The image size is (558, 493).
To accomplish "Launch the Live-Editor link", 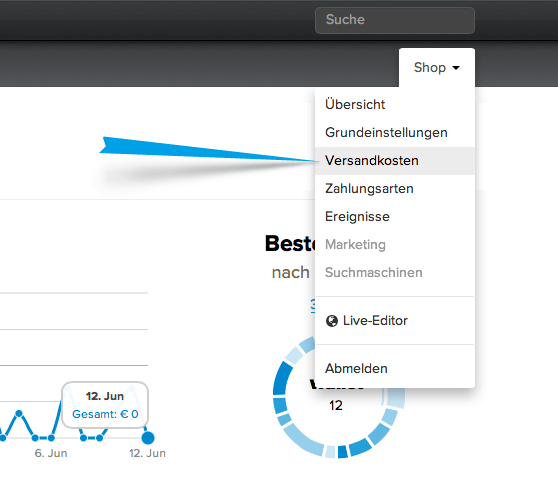I will pyautogui.click(x=375, y=321).
